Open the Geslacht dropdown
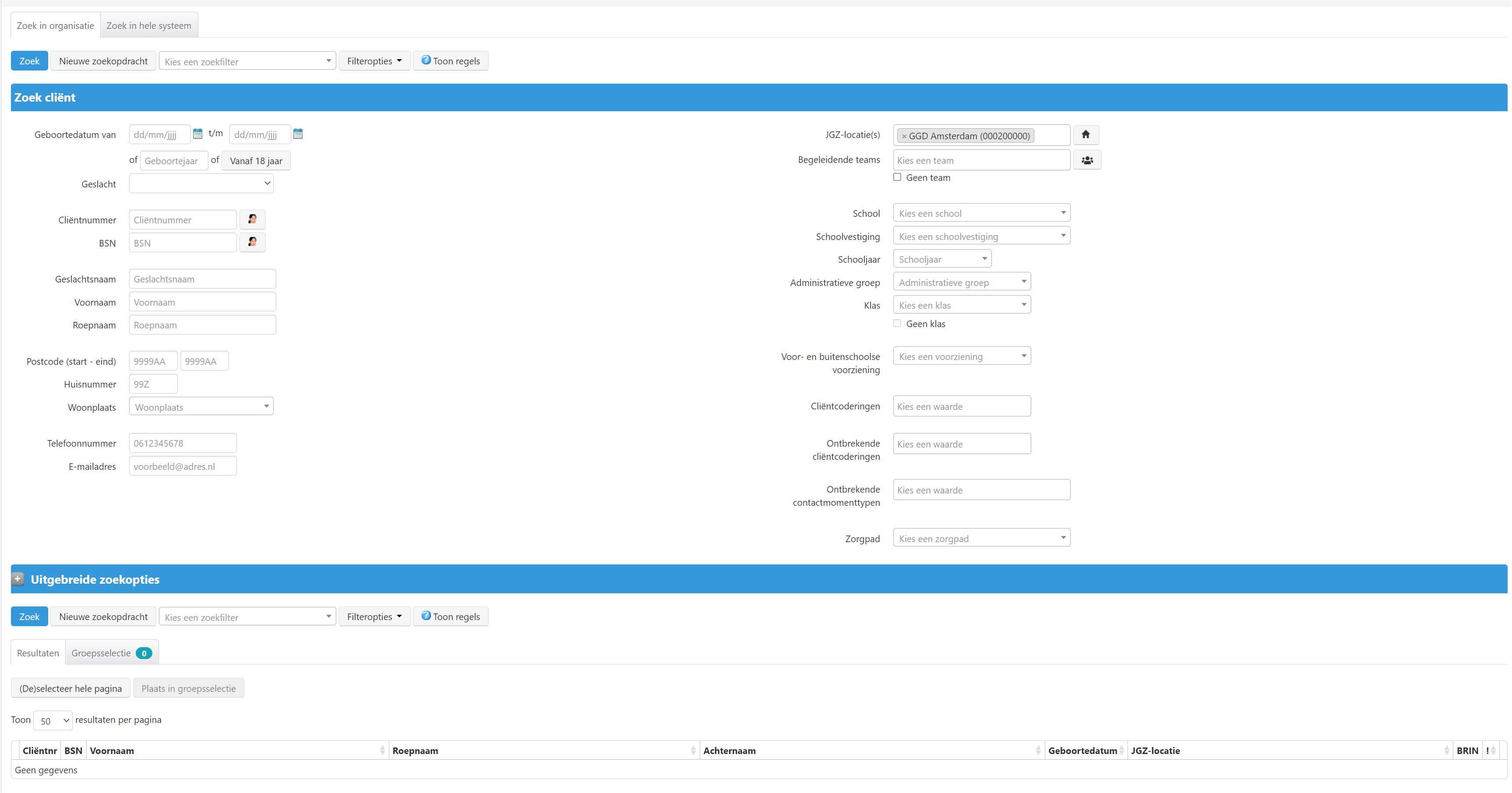Image resolution: width=1512 pixels, height=793 pixels. 201,184
